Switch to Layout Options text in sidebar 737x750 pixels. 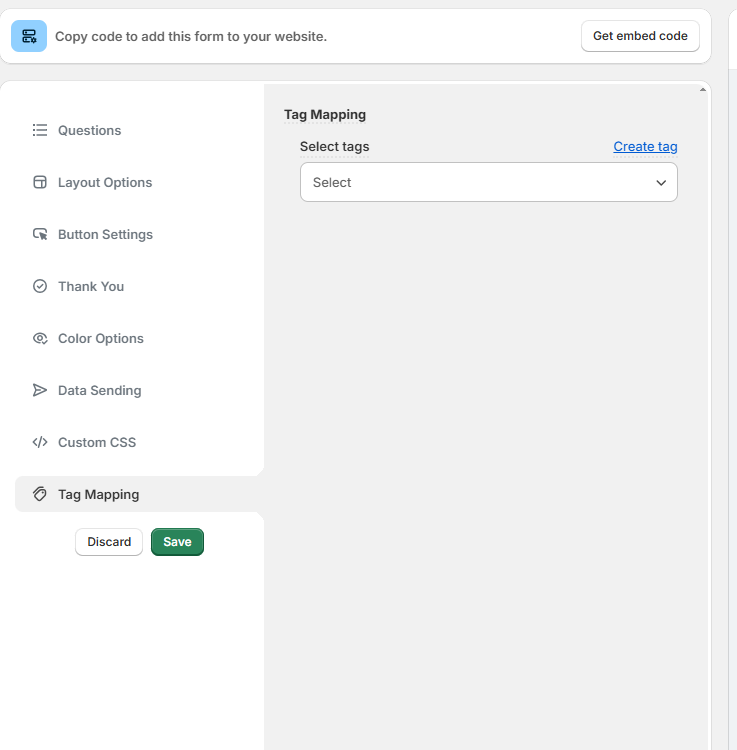pos(105,182)
